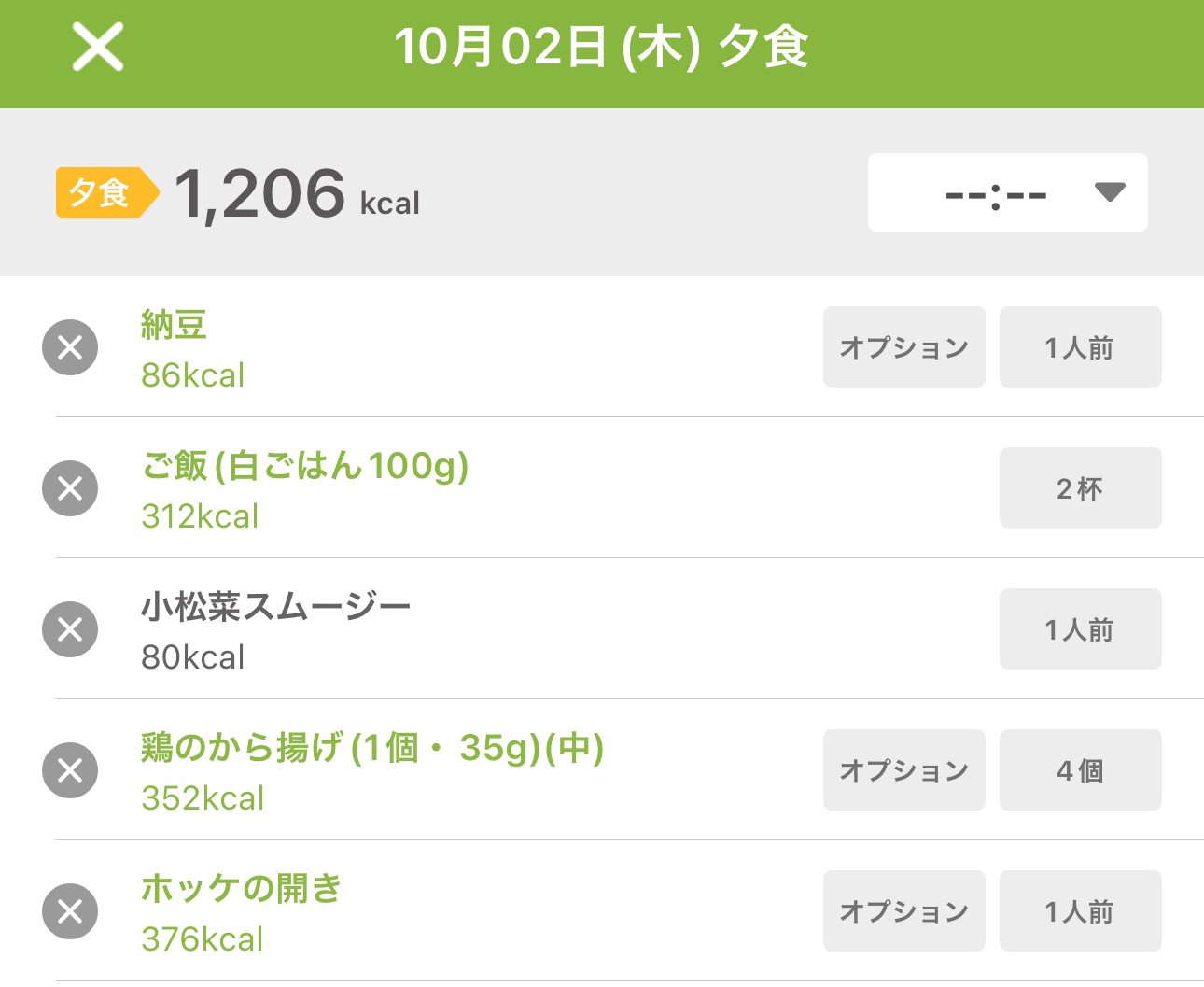Change 納豆 serving amount 1人前
The image size is (1204, 987).
pyautogui.click(x=1080, y=347)
